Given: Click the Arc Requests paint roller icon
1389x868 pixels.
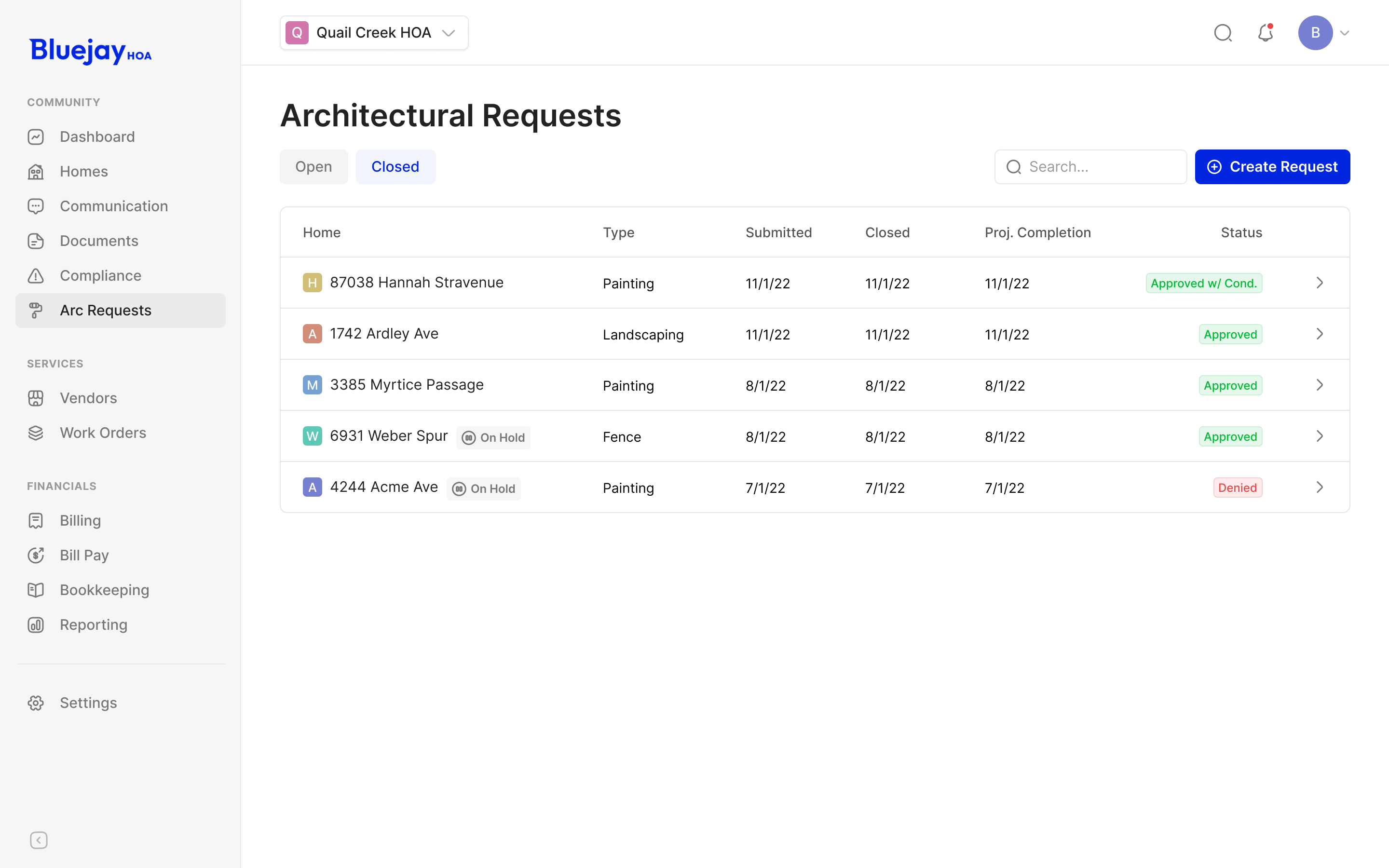Looking at the screenshot, I should (x=36, y=311).
